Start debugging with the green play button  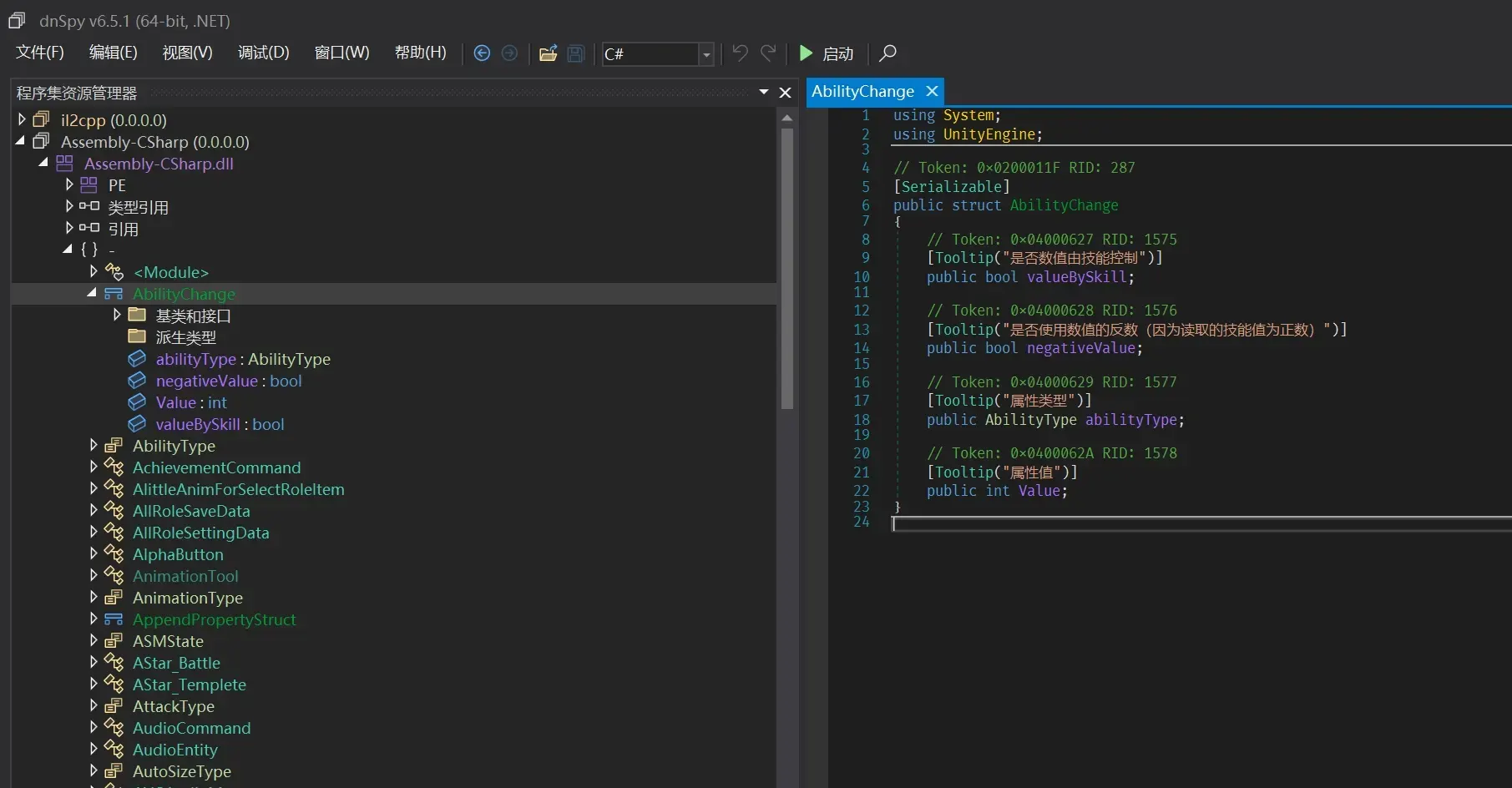click(x=806, y=53)
